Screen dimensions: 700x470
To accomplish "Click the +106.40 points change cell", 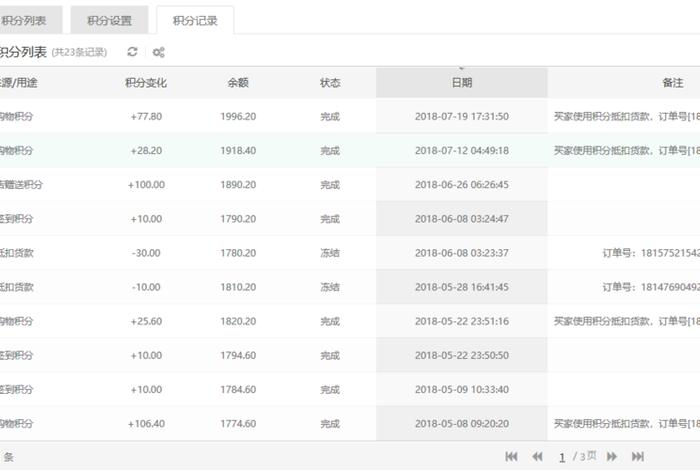I will coord(146,424).
